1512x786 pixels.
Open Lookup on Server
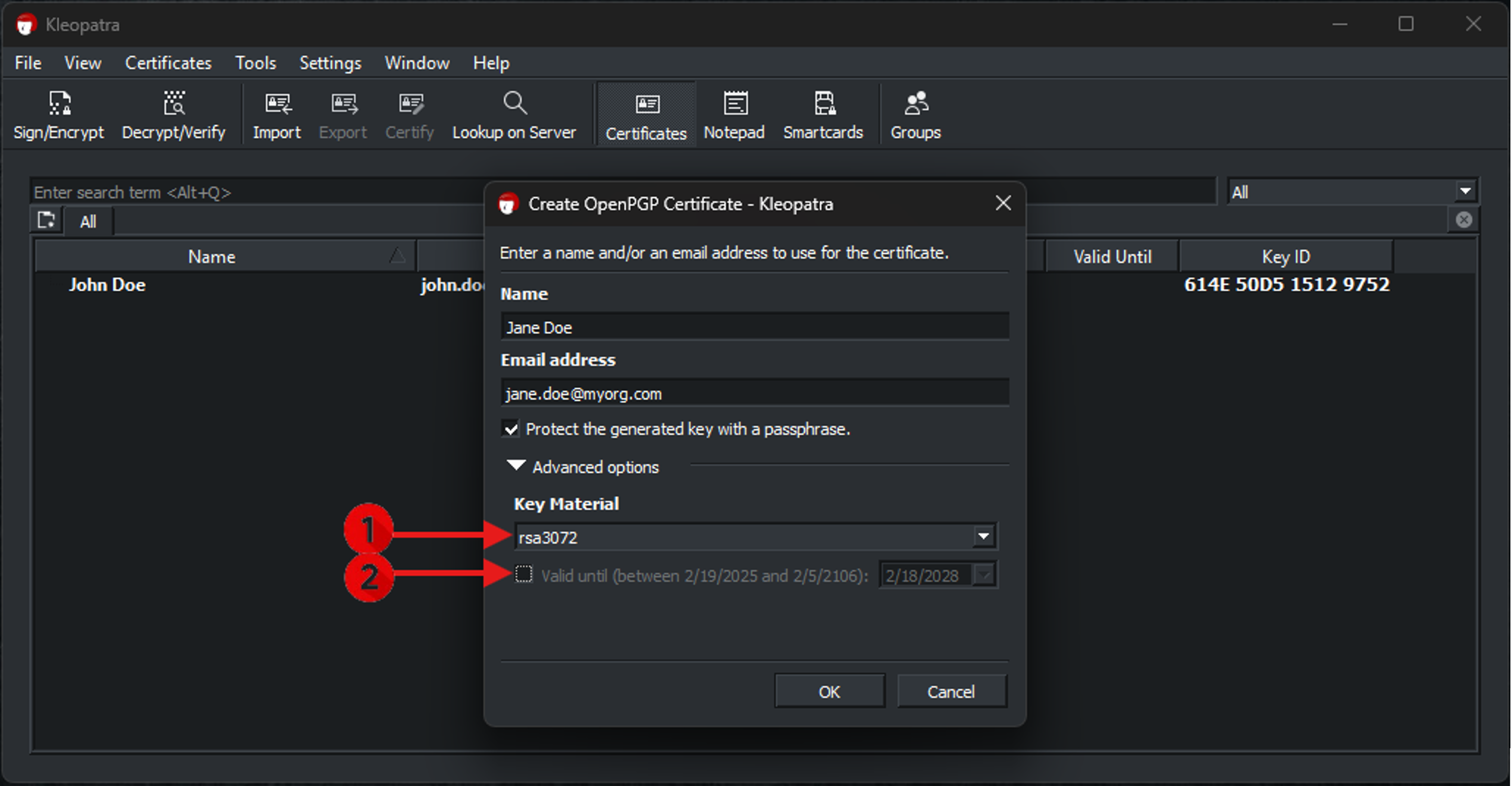click(x=514, y=115)
